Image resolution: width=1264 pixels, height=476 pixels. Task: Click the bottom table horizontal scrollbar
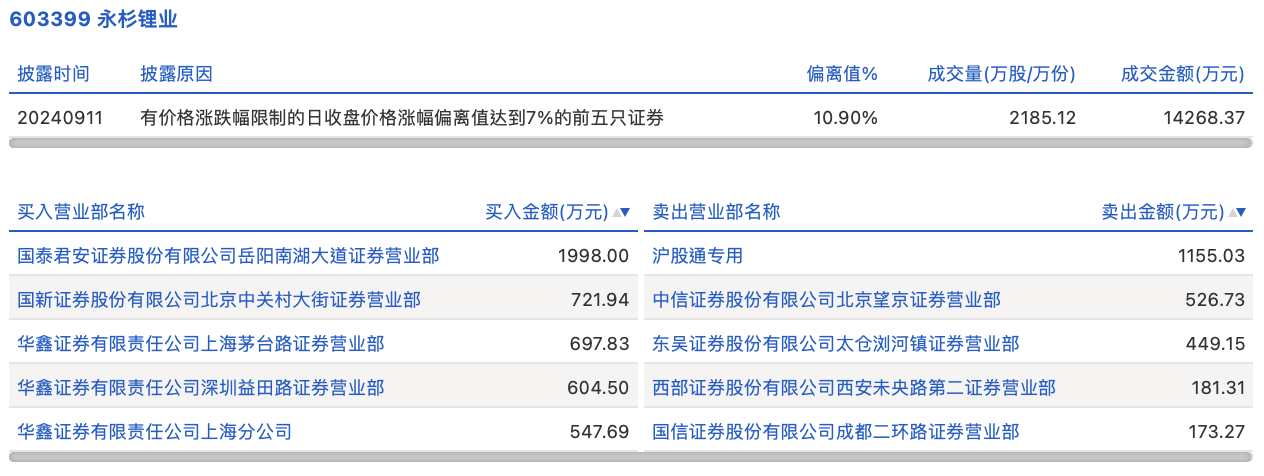click(630, 457)
